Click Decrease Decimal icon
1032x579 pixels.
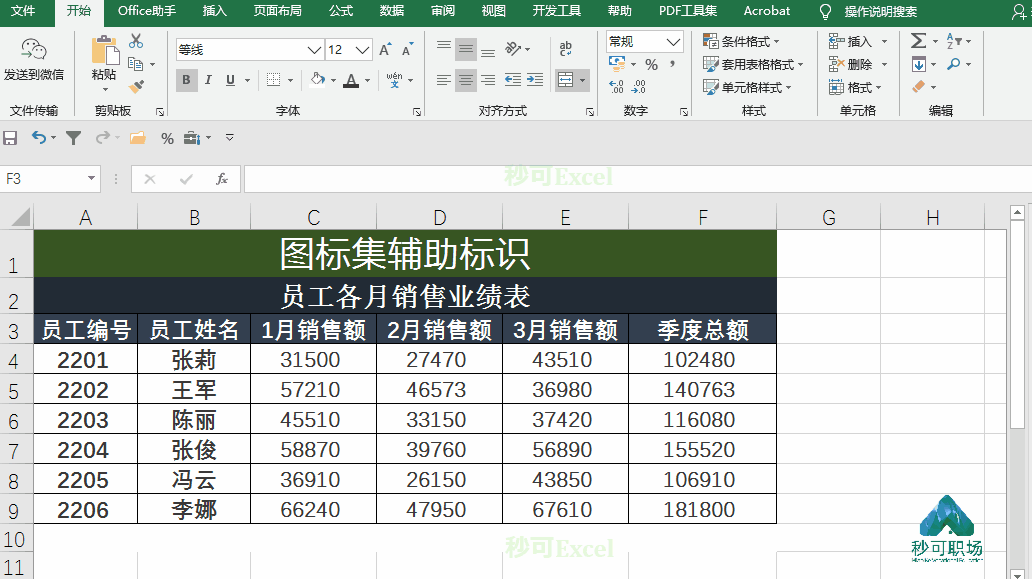click(x=638, y=87)
